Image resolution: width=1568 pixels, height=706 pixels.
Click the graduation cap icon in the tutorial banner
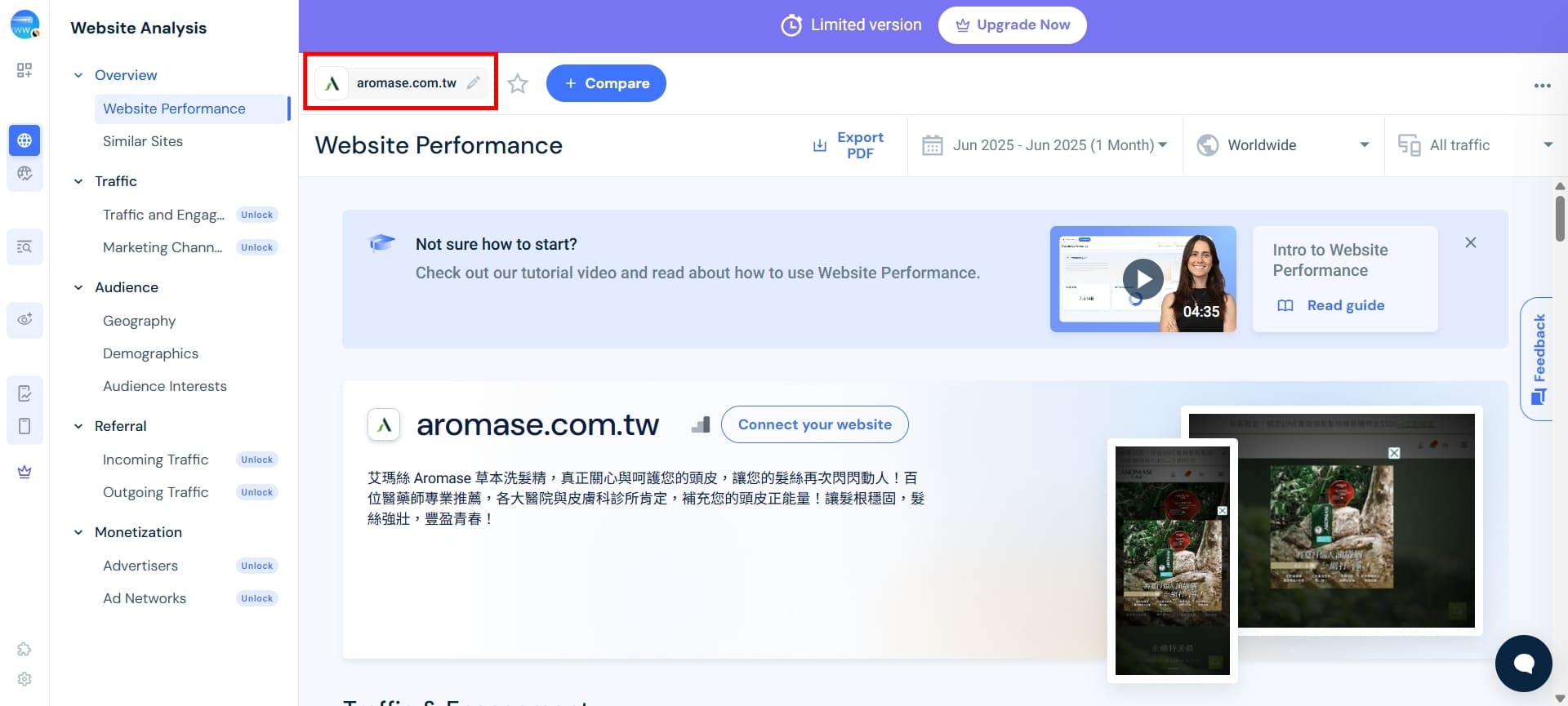tap(381, 243)
